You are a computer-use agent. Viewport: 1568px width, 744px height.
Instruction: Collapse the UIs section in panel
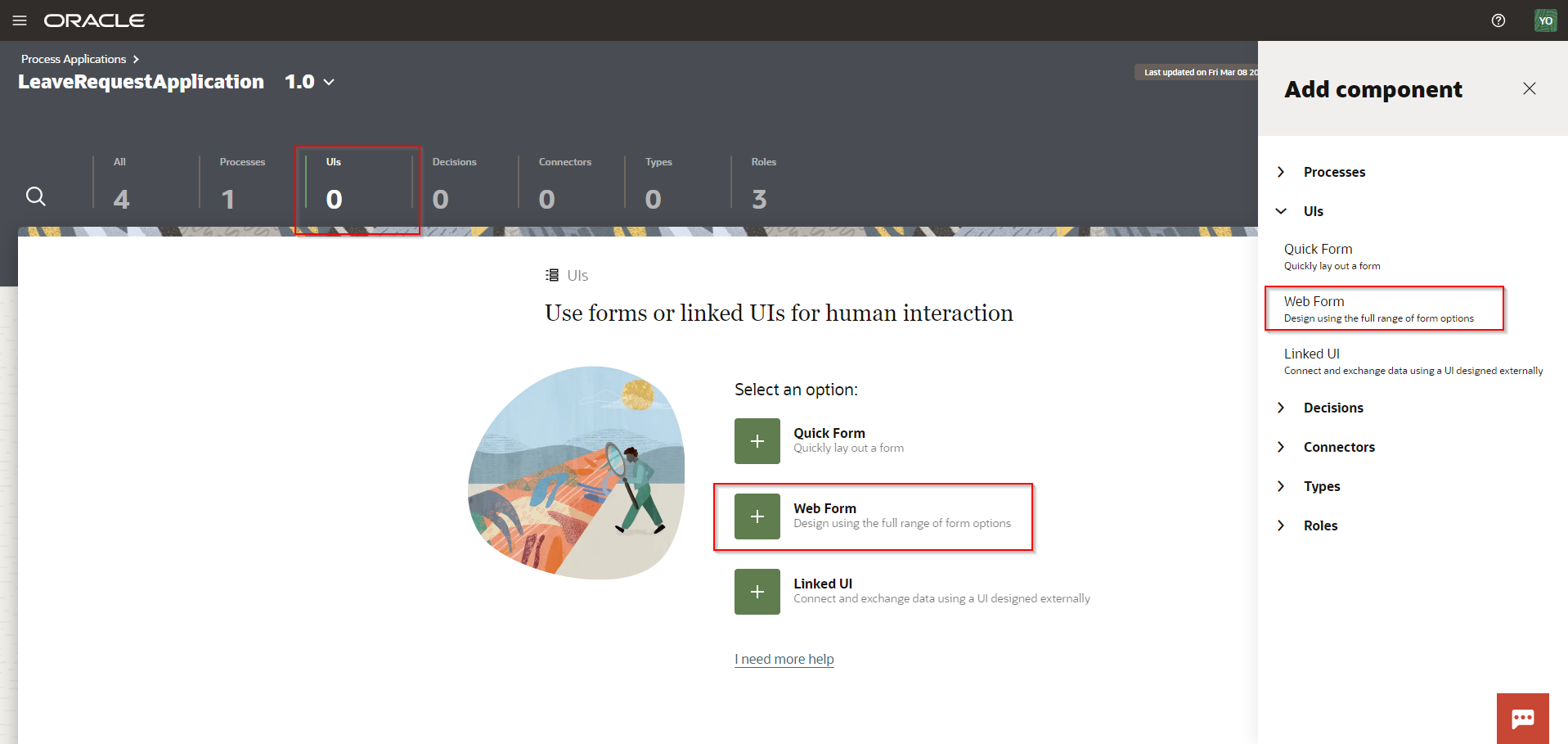(1312, 211)
